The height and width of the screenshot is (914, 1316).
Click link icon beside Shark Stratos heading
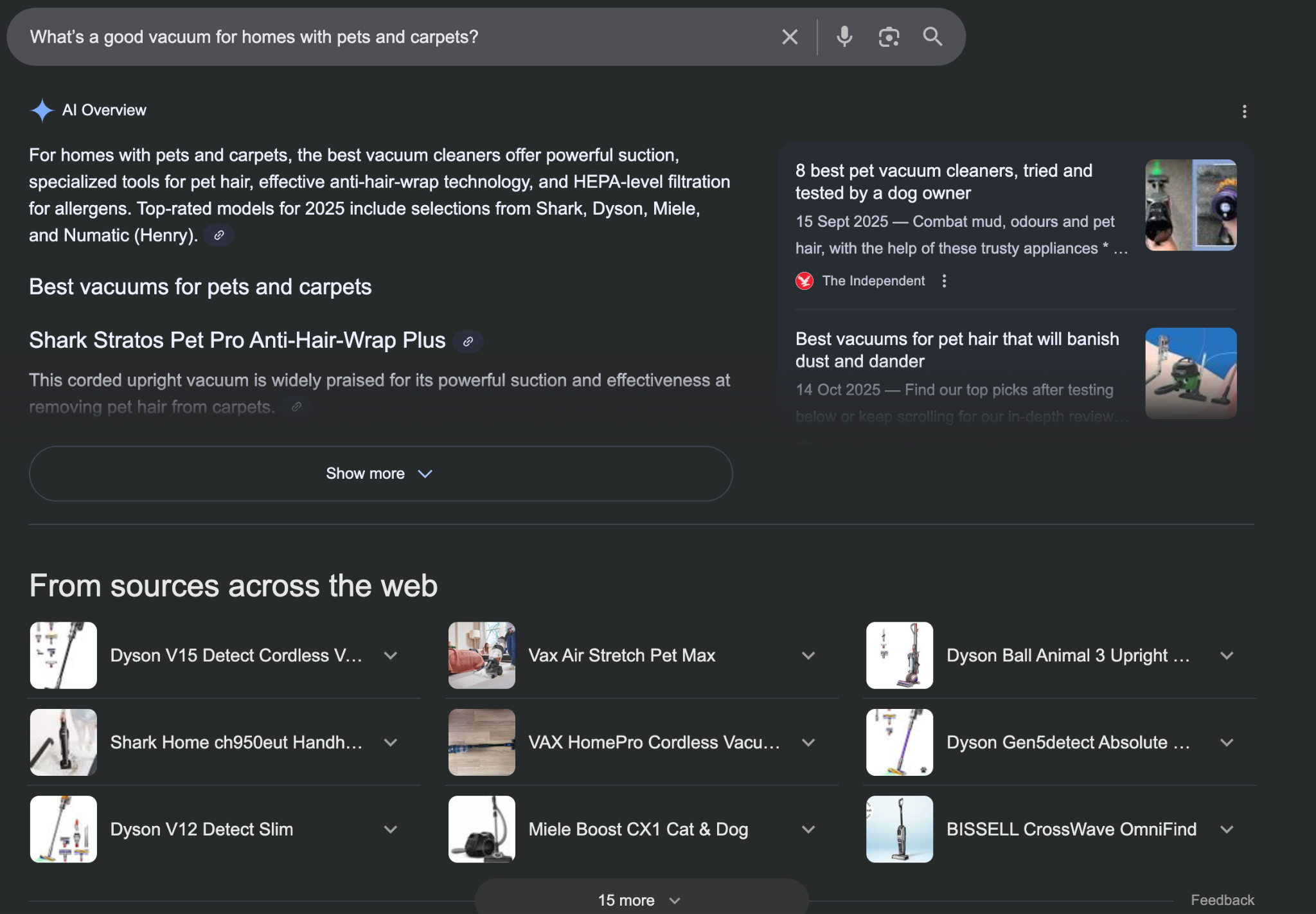coord(468,341)
